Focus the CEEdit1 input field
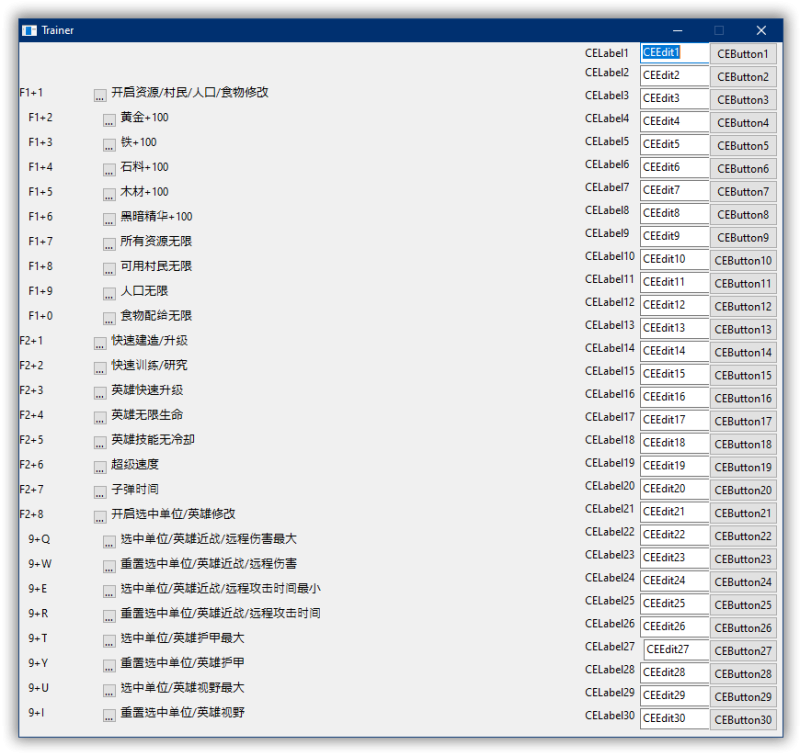This screenshot has width=800, height=756. click(x=674, y=53)
